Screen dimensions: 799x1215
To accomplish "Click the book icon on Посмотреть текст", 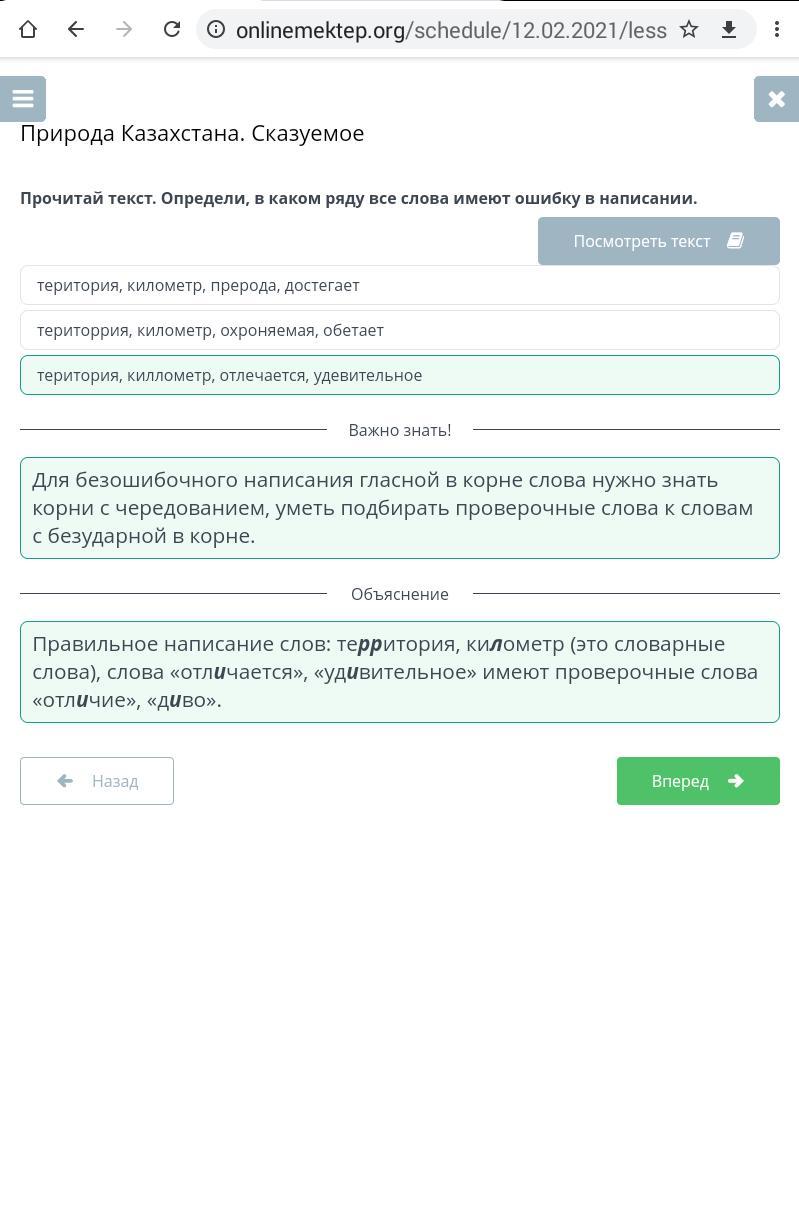I will coord(735,241).
